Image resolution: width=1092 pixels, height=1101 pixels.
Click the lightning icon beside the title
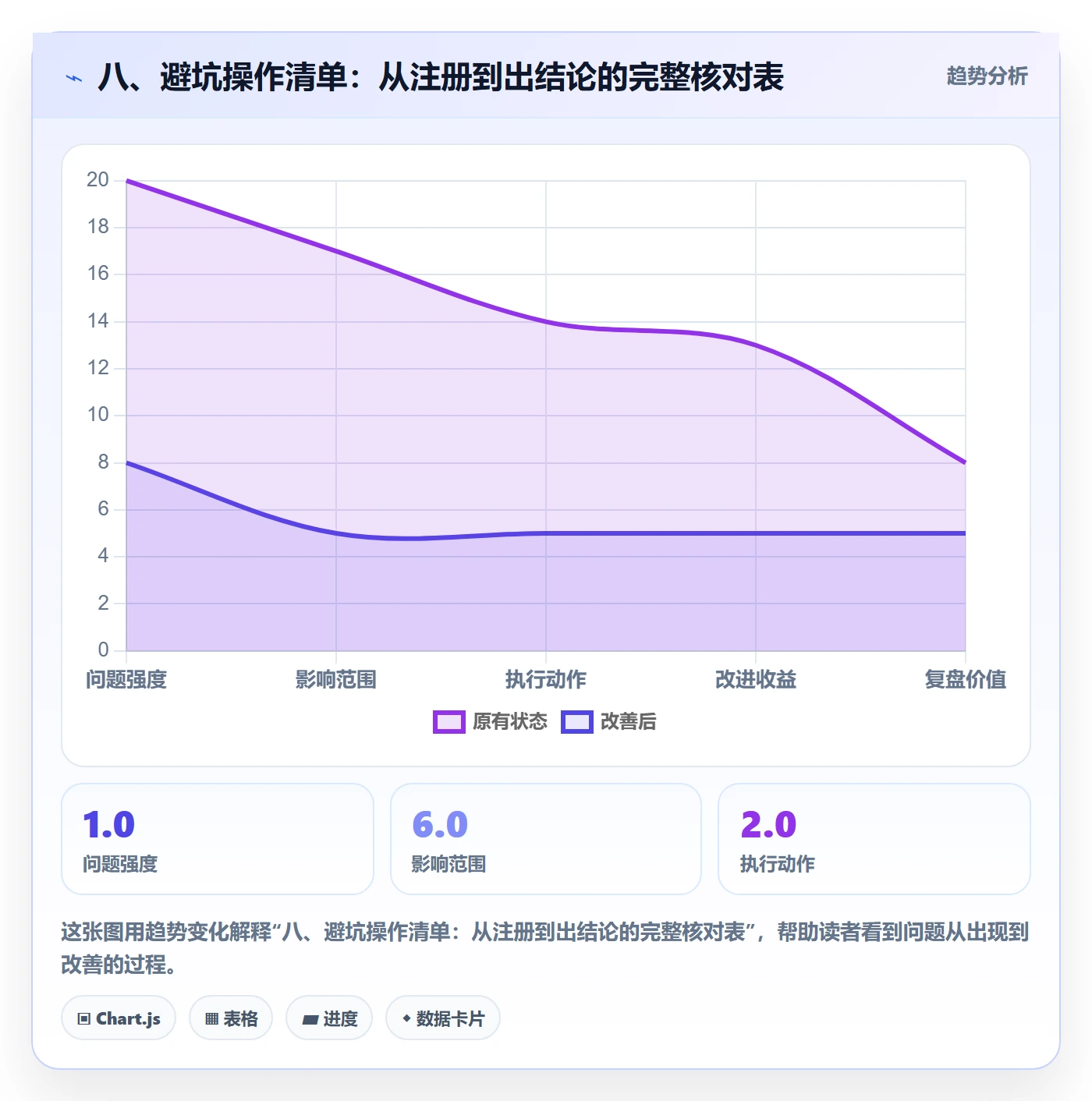[73, 78]
